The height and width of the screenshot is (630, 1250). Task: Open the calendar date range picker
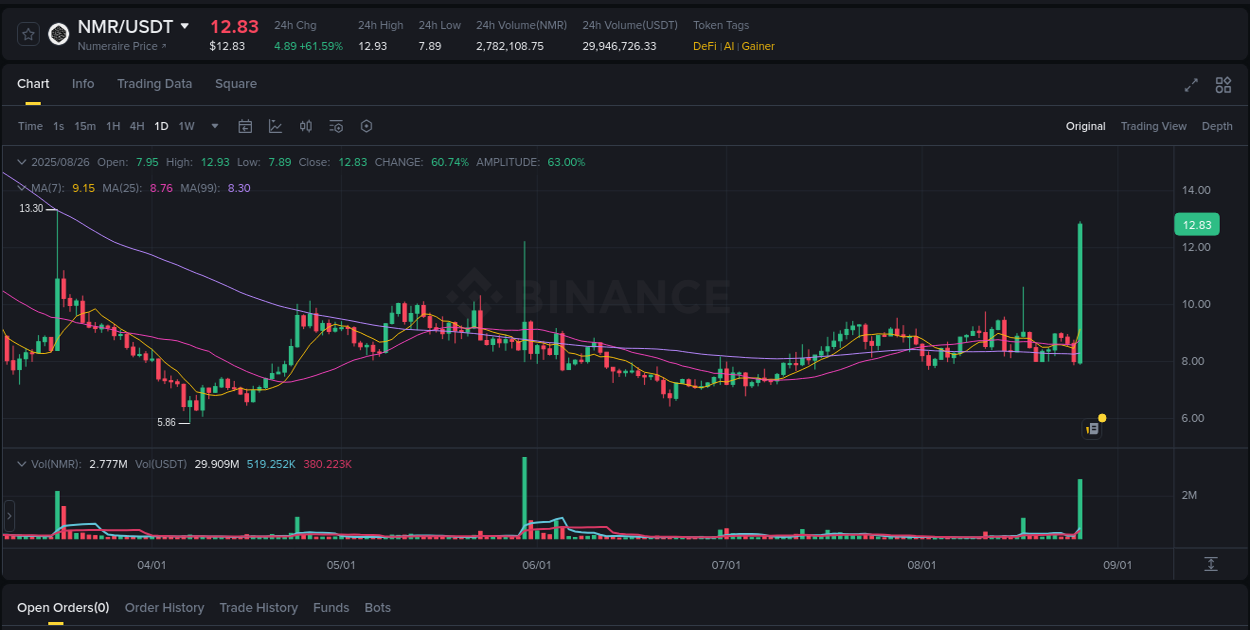point(245,125)
